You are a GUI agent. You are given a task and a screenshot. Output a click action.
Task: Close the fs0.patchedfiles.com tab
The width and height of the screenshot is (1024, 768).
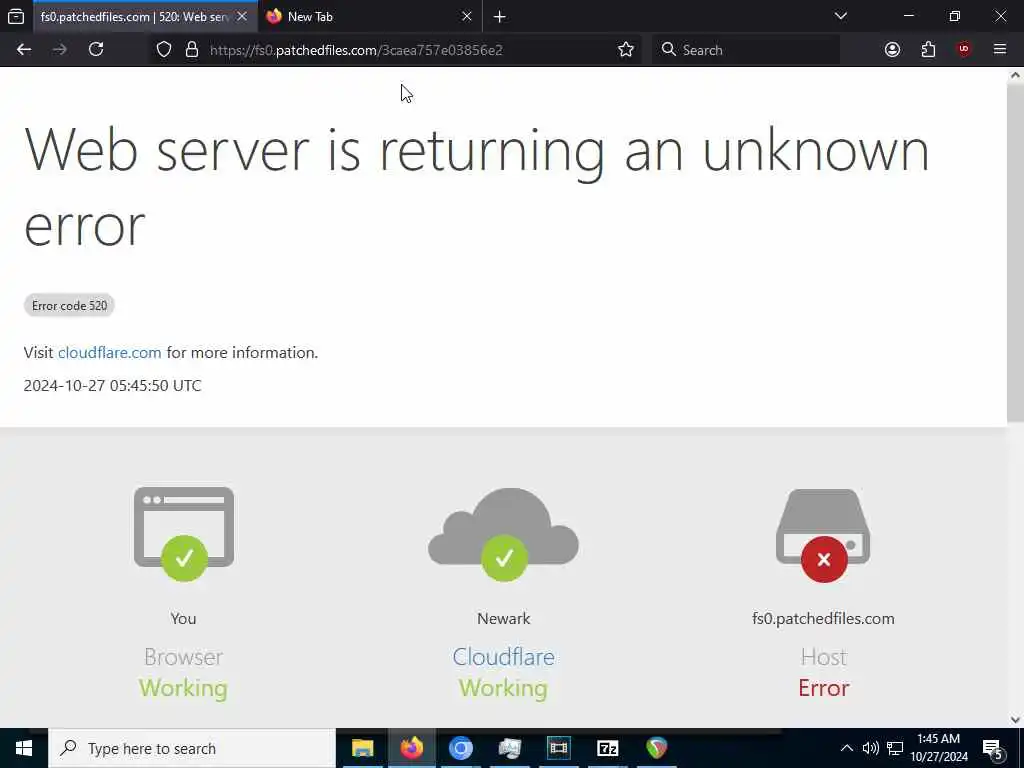point(242,17)
